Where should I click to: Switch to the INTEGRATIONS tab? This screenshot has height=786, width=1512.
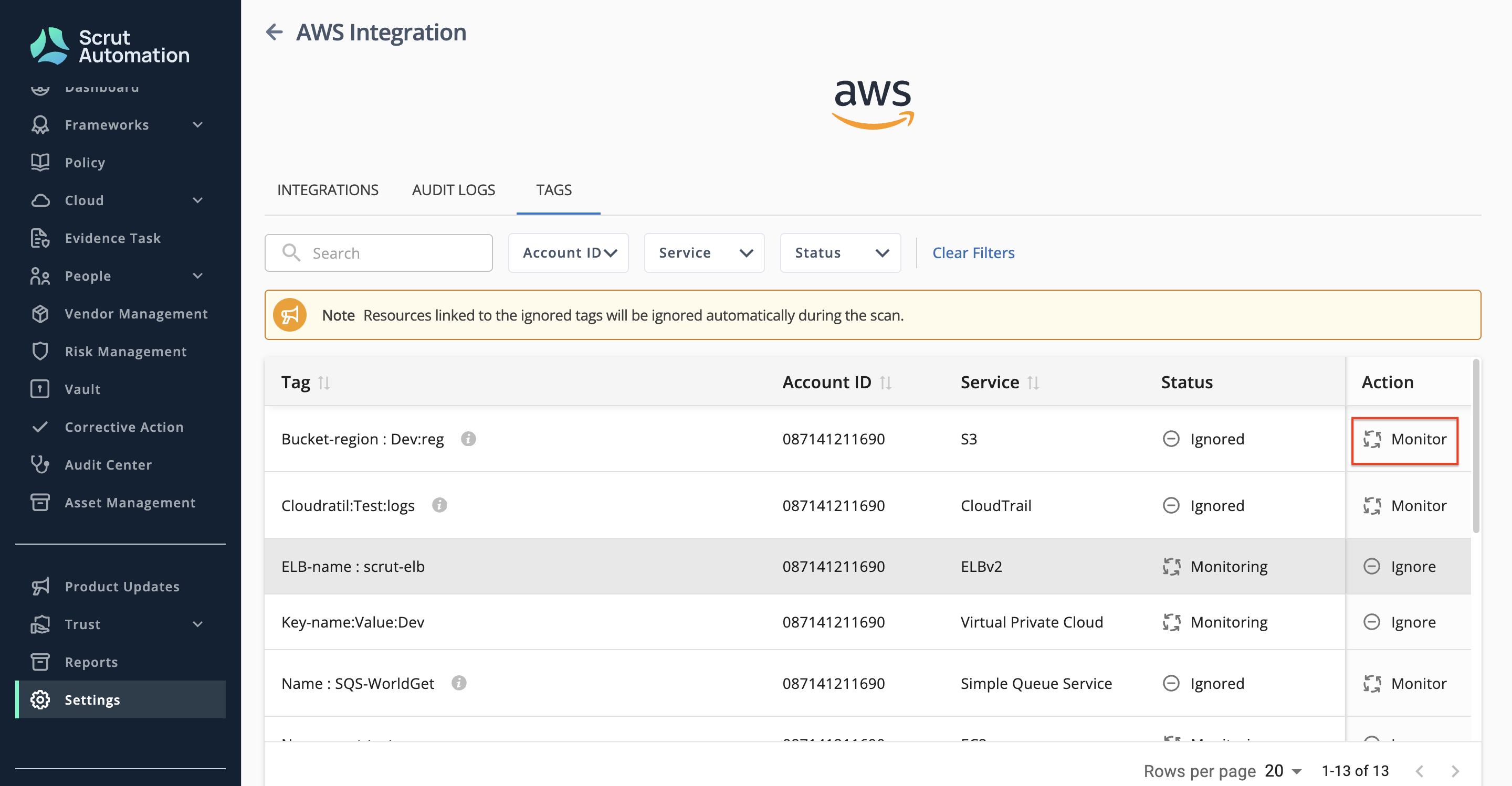[x=328, y=190]
